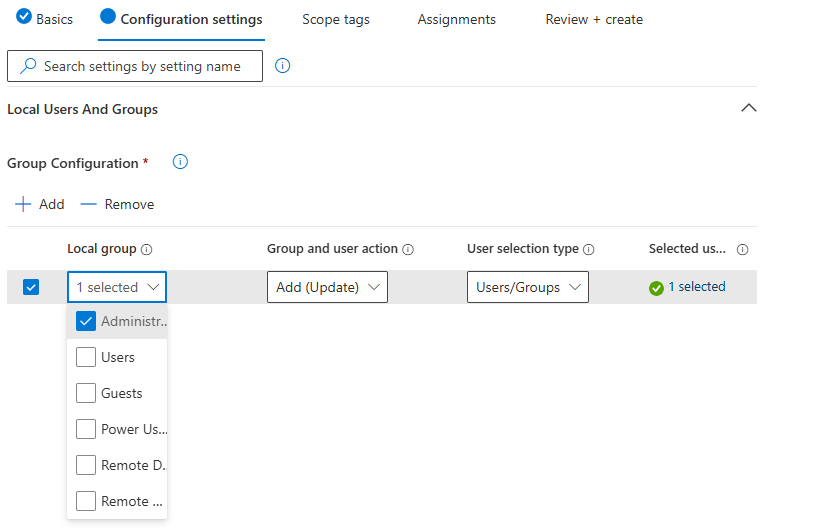Deselect the group configuration row checkbox
The image size is (835, 529).
coord(31,287)
